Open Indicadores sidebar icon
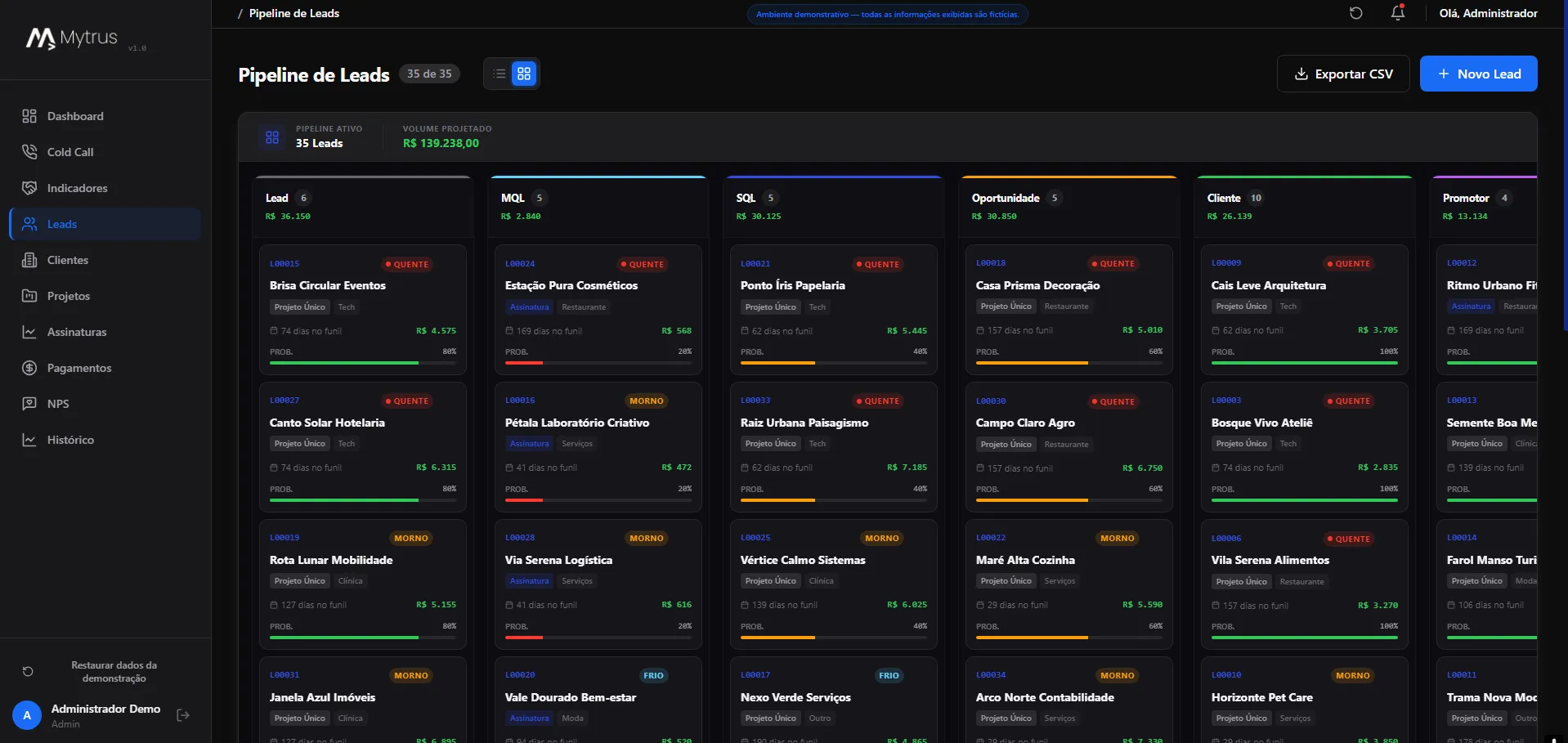1568x743 pixels. tap(29, 188)
